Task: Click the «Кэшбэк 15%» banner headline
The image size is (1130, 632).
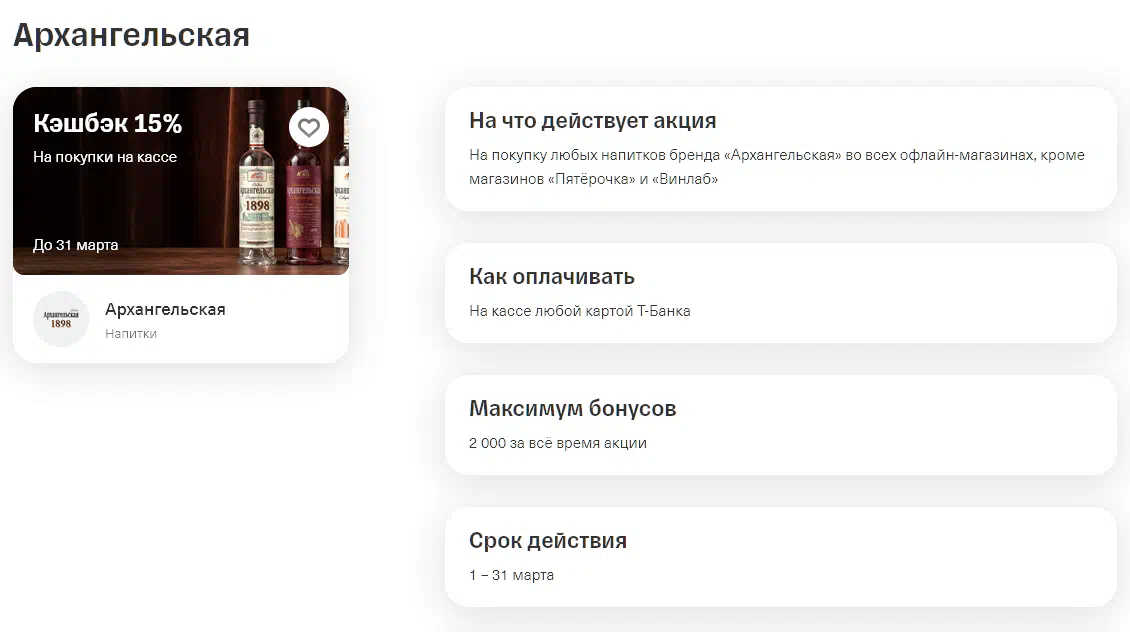Action: click(x=108, y=124)
